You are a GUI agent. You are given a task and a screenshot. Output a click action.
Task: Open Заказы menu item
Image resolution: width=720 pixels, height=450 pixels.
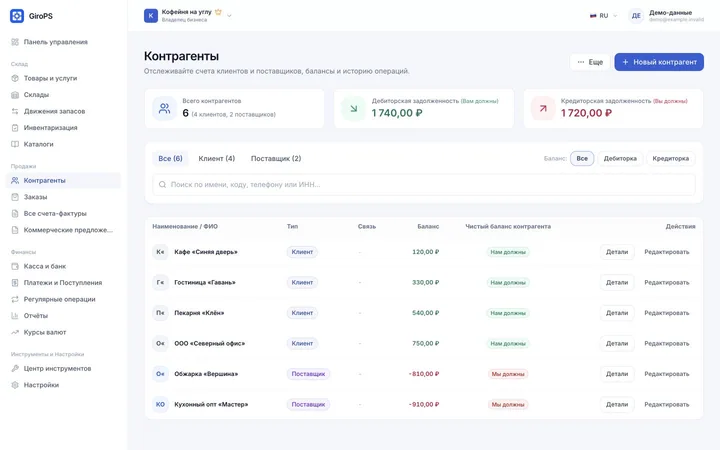[63, 197]
